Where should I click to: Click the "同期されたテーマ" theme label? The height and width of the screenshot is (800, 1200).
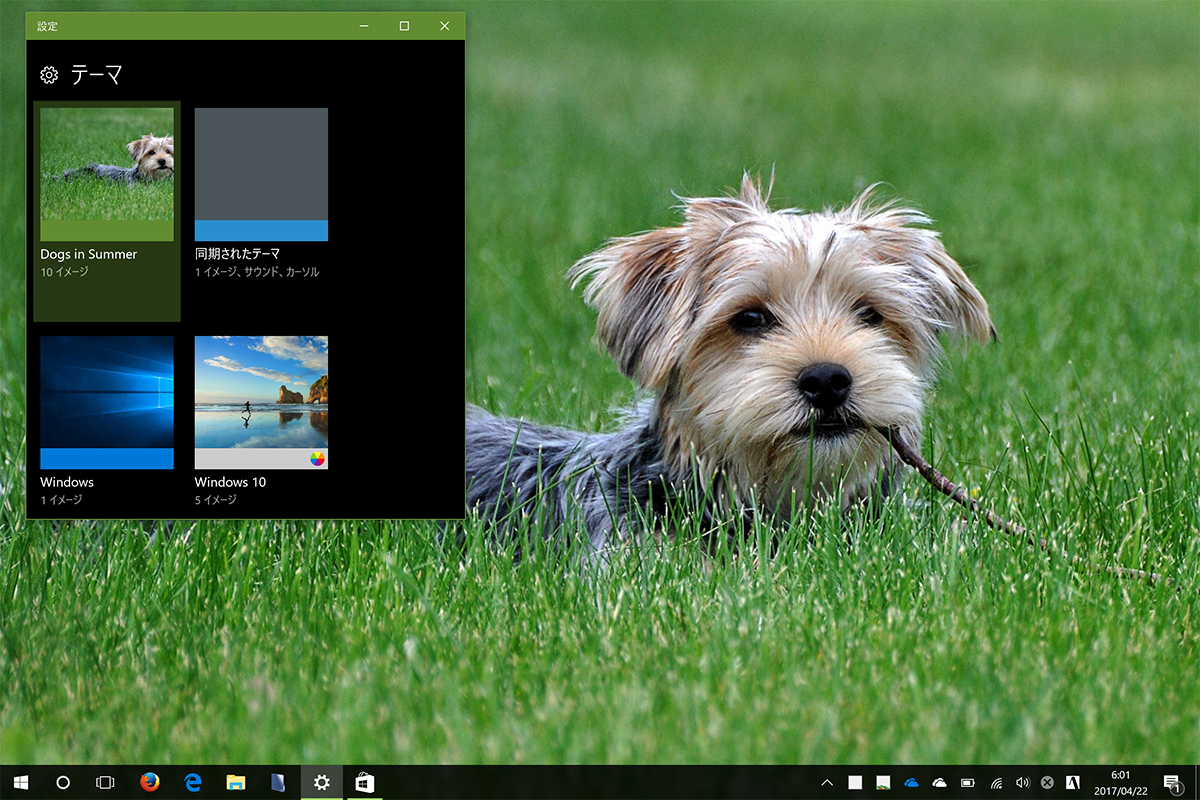237,254
